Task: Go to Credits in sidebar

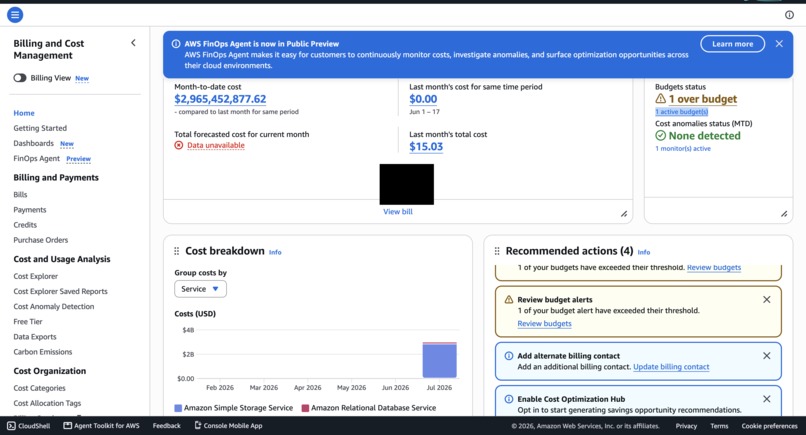Action: coord(25,225)
